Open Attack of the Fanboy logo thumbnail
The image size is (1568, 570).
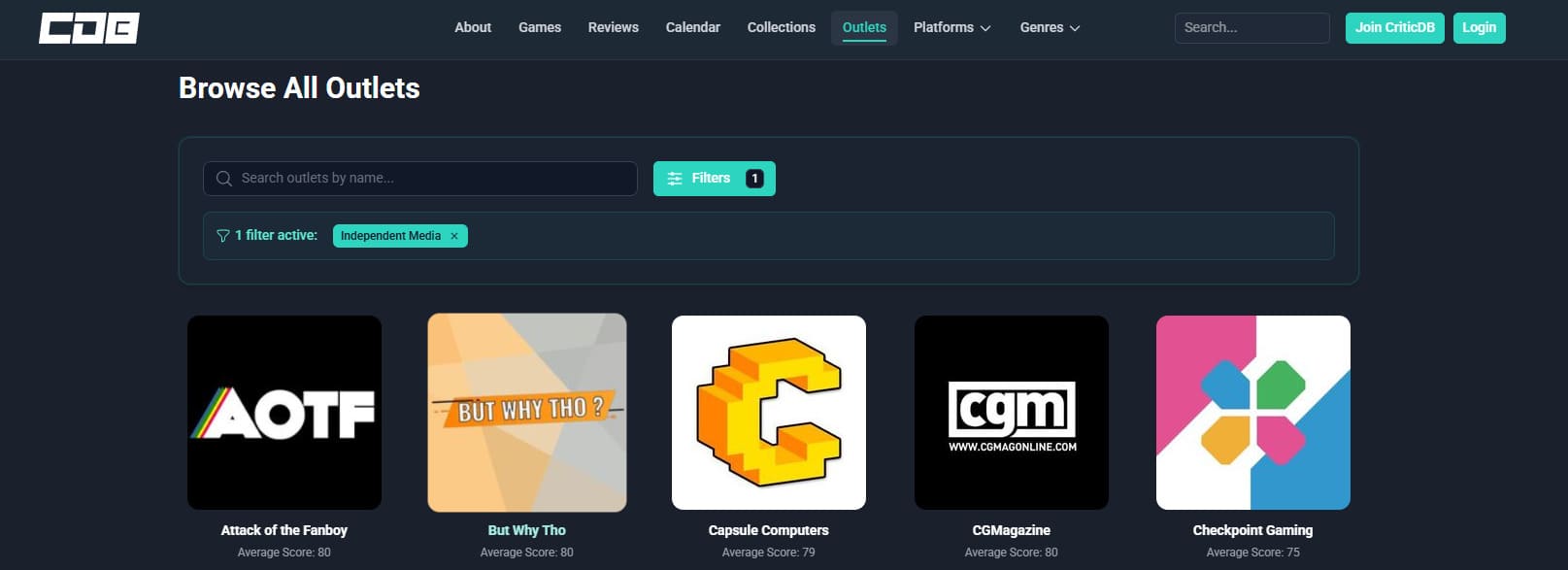tap(284, 413)
